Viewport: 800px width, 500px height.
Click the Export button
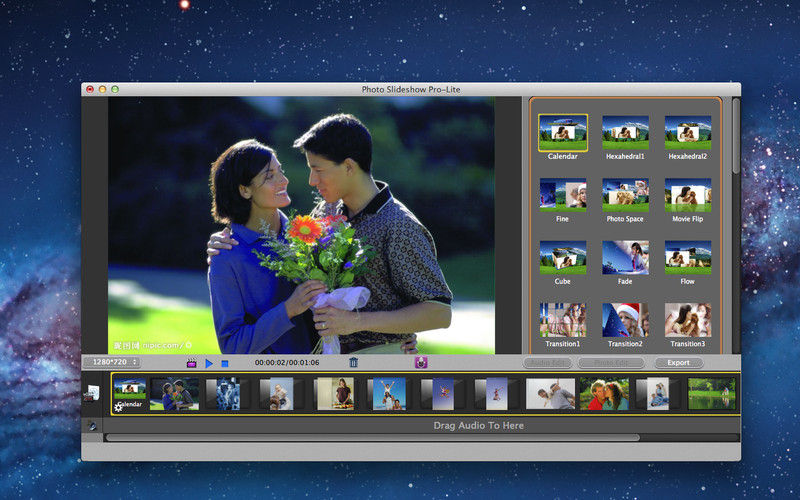[x=679, y=362]
